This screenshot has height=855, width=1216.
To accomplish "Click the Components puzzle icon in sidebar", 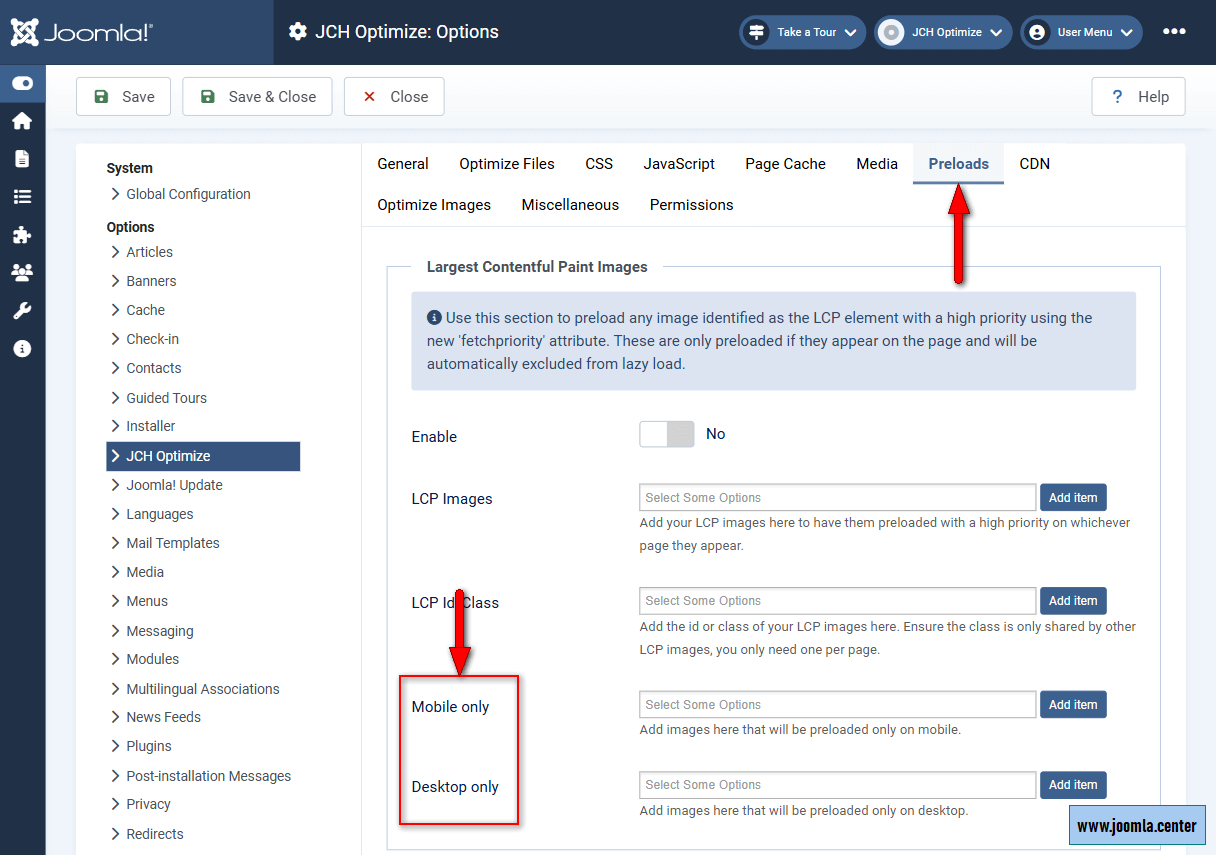I will (22, 235).
